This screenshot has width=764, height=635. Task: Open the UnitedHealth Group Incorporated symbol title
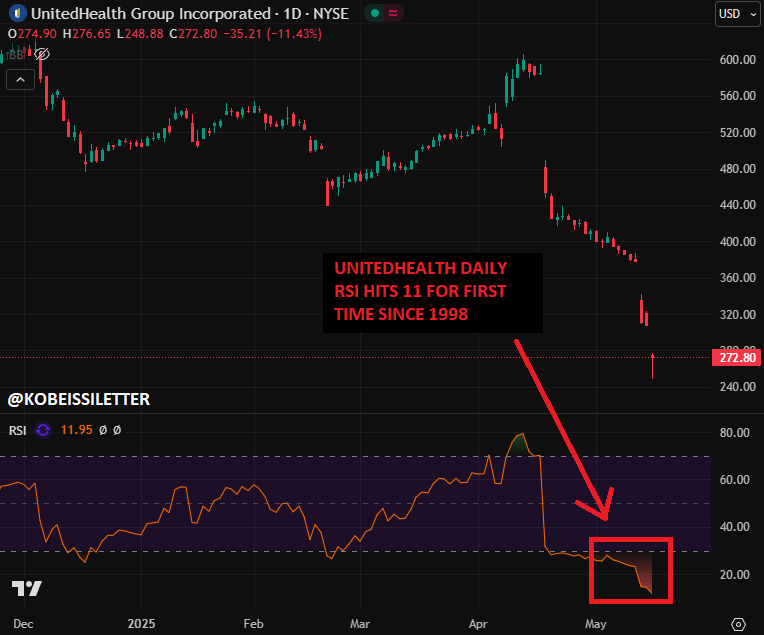pyautogui.click(x=190, y=14)
